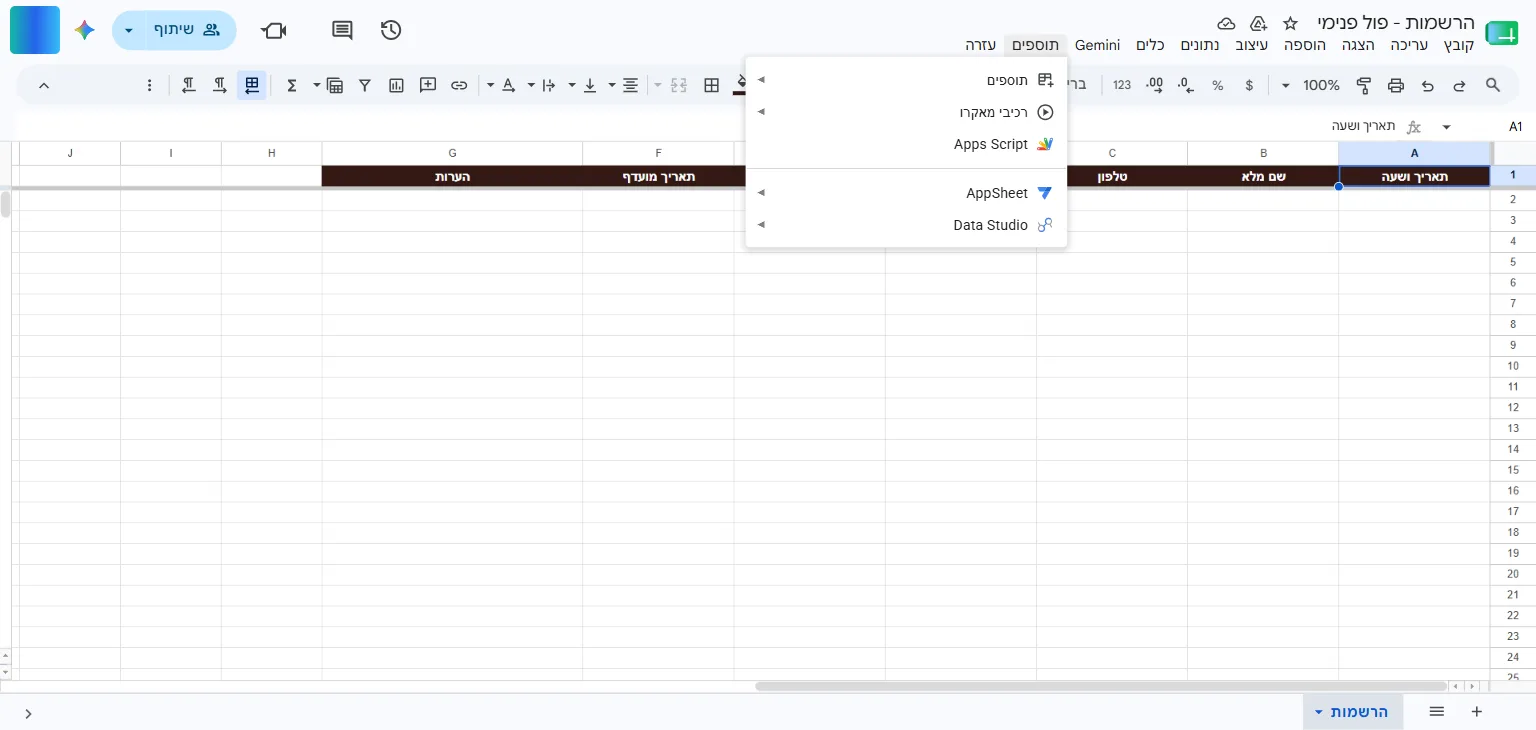Insert a comment from the toolbar
The height and width of the screenshot is (730, 1536).
[x=428, y=85]
